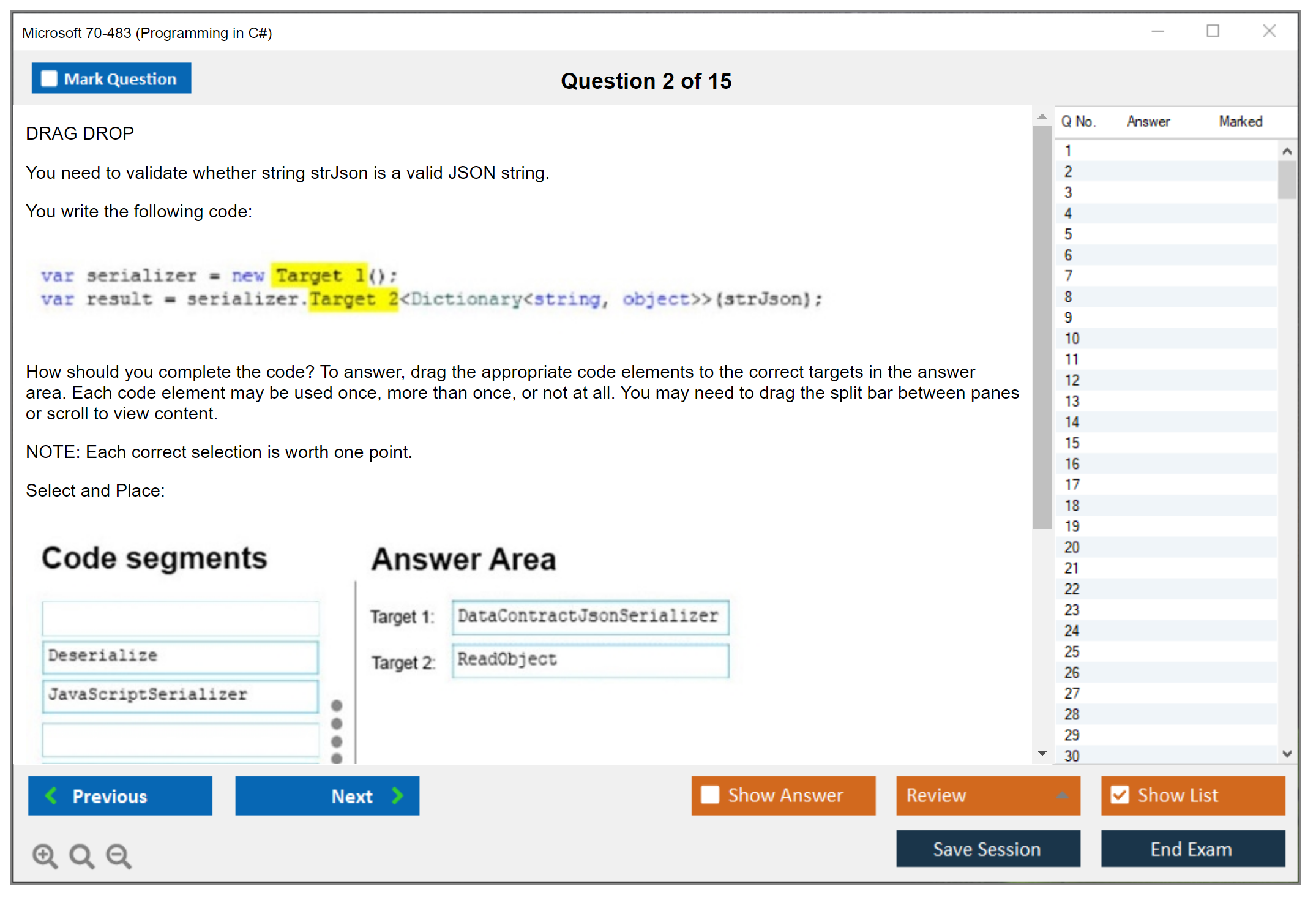Screen dimensions: 1316x900
Task: Click the green right chevron on Next
Action: tap(397, 796)
